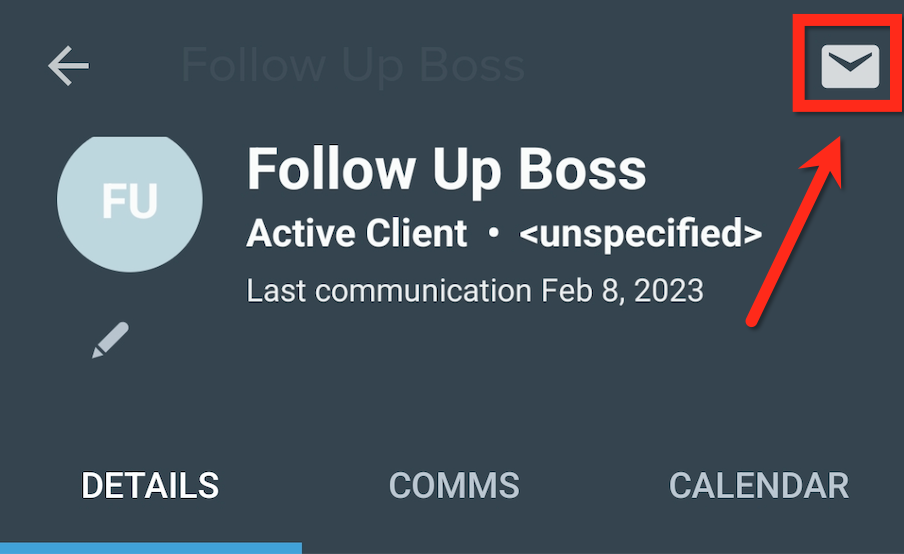Tap the word communication in status line
This screenshot has width=904, height=554.
423,291
